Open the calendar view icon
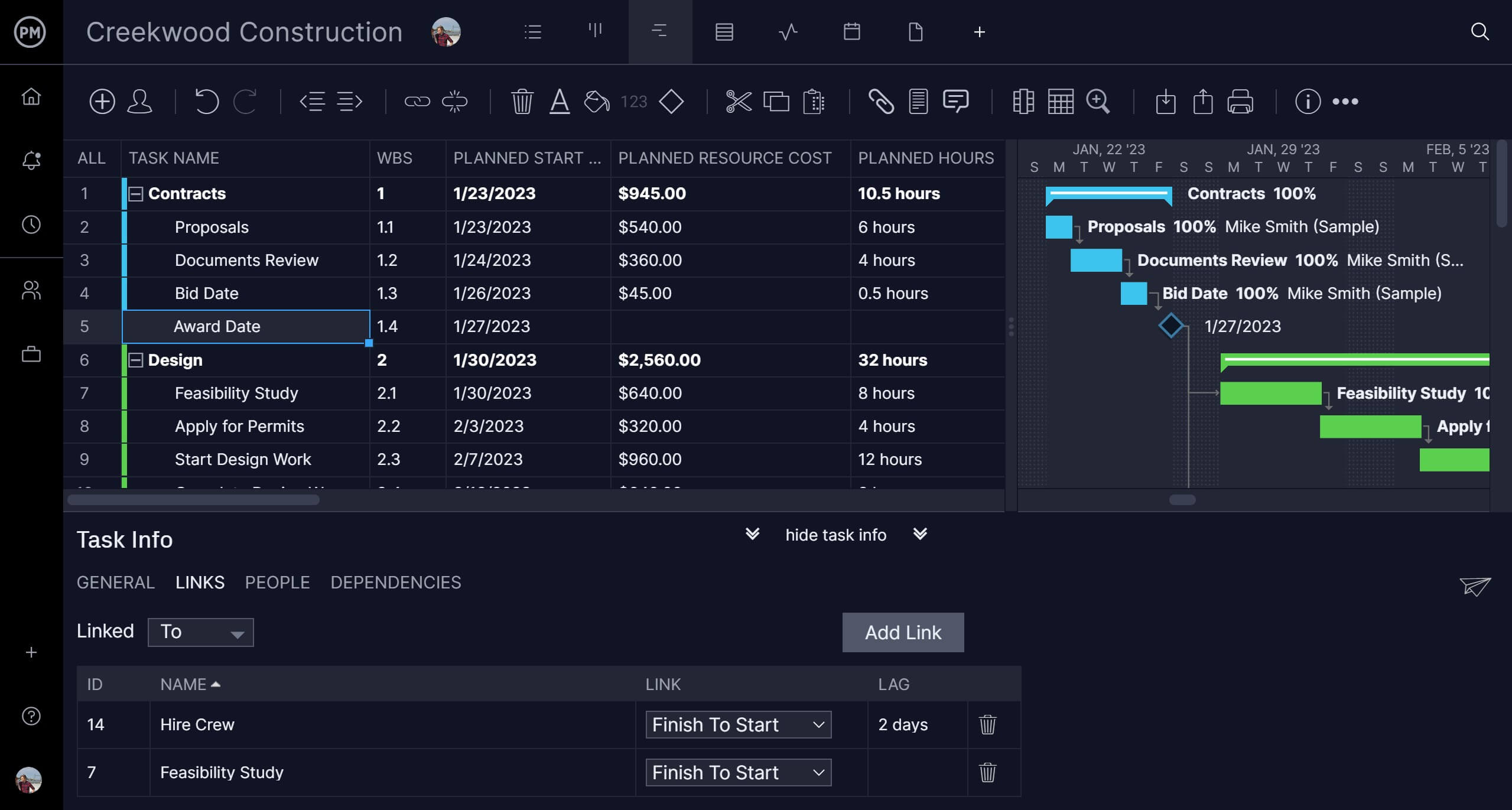Image resolution: width=1512 pixels, height=810 pixels. tap(852, 32)
